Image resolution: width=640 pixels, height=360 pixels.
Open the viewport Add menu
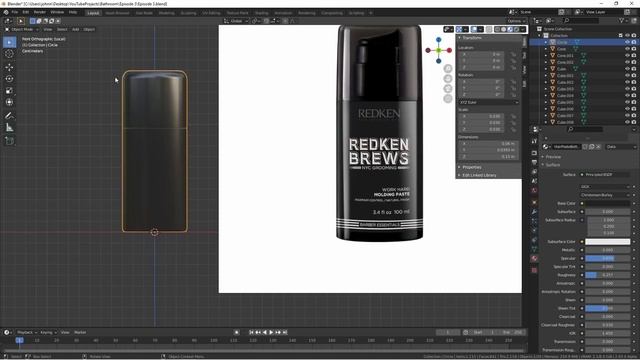pos(76,29)
